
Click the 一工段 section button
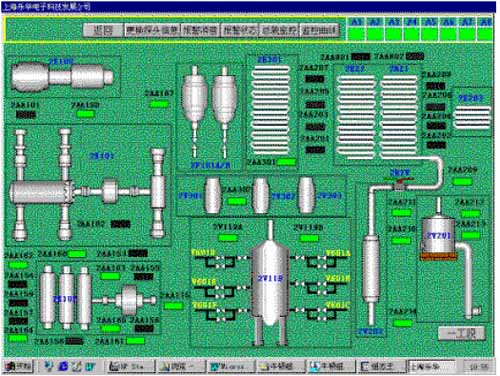click(461, 333)
